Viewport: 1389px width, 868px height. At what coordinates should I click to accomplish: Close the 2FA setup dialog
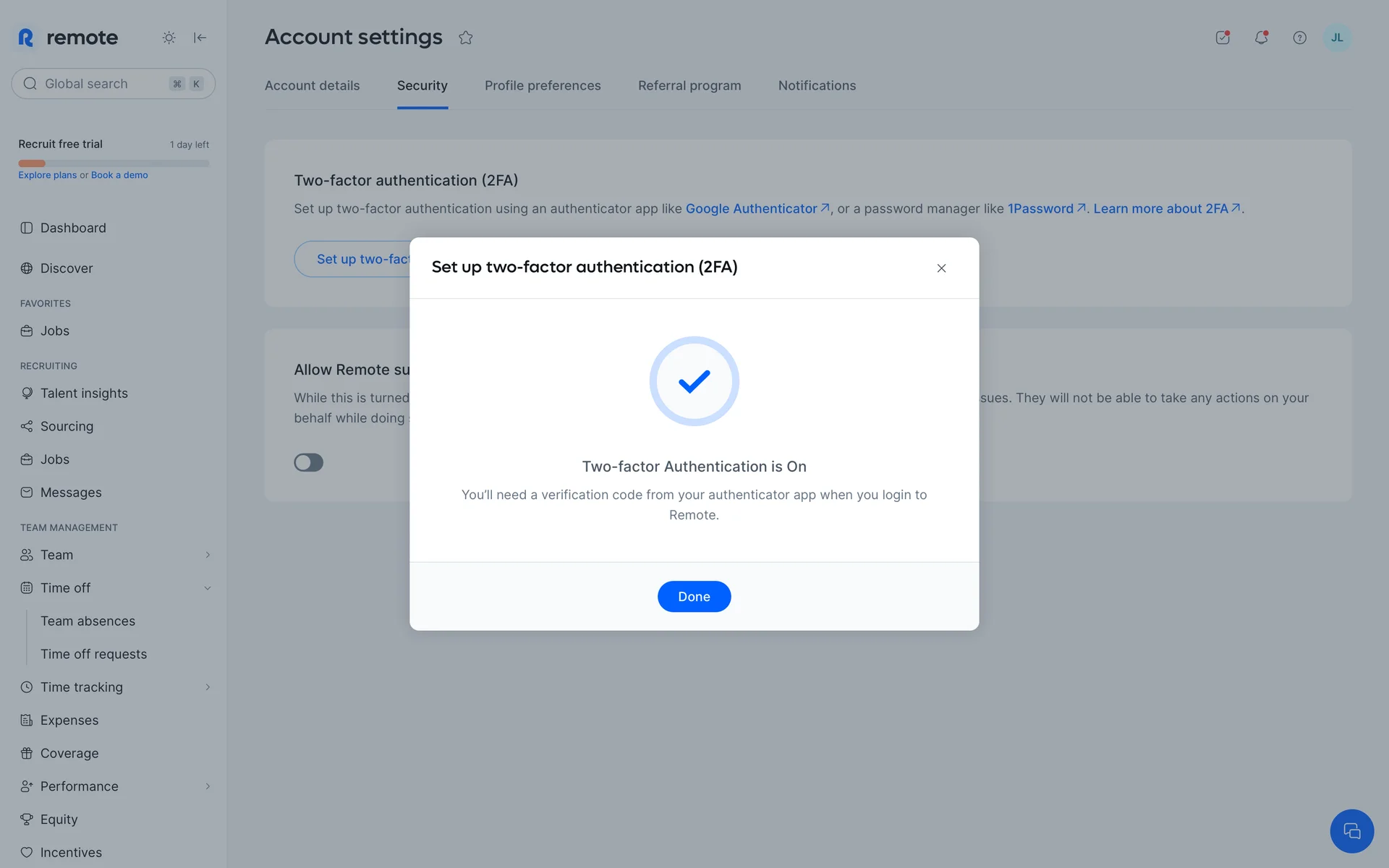point(941,268)
